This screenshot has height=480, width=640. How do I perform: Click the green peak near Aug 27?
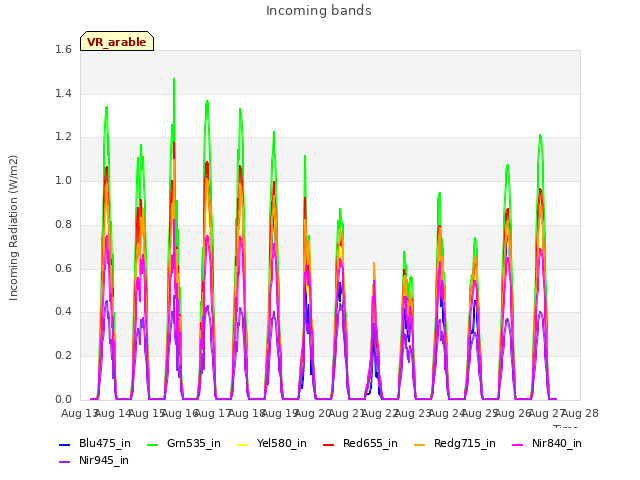coord(540,136)
